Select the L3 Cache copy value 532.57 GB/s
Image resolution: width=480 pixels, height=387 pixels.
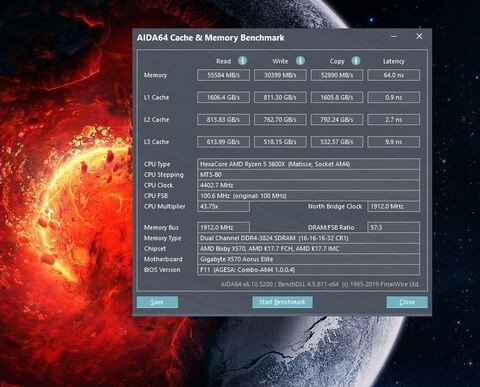(x=337, y=142)
